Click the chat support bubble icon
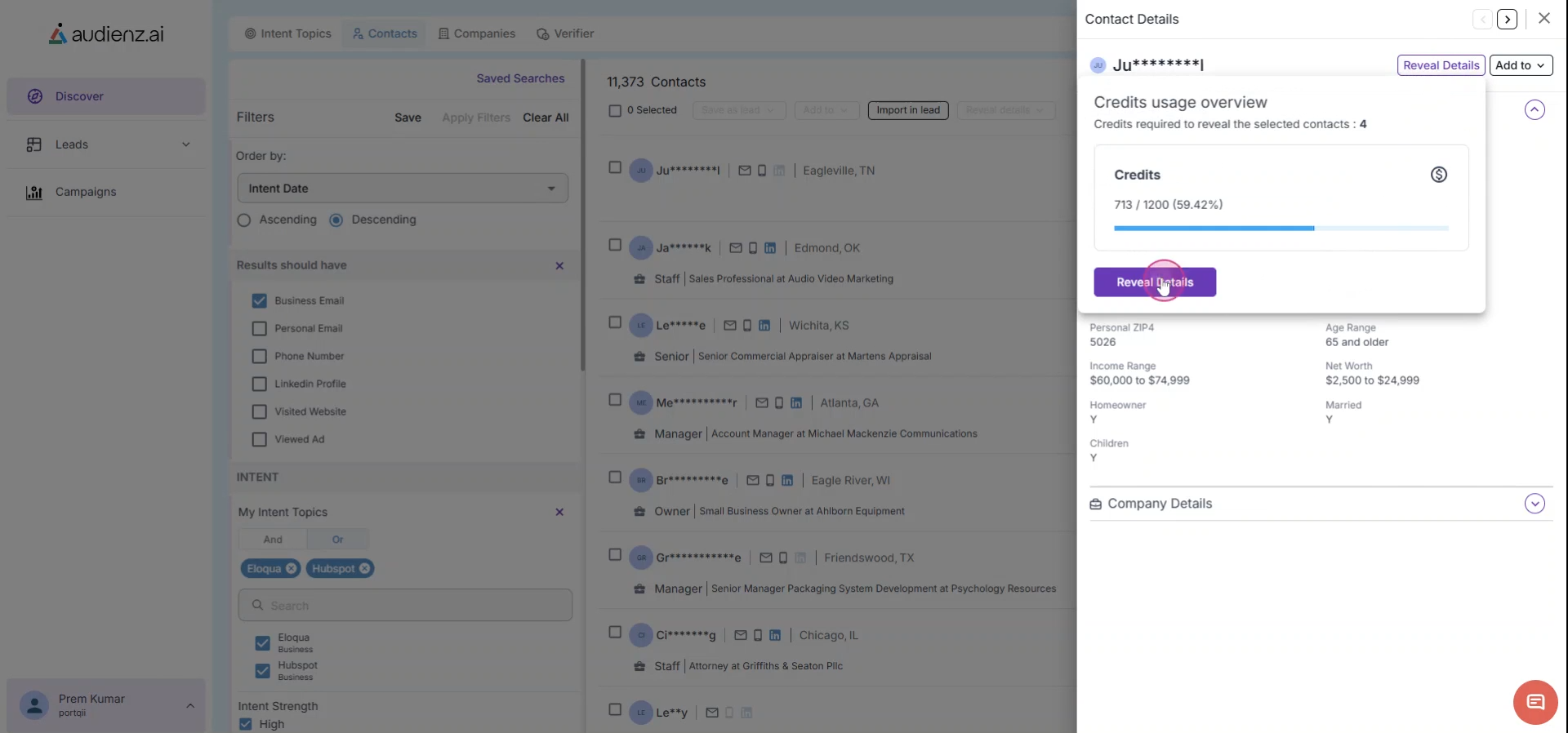This screenshot has height=733, width=1568. tap(1535, 701)
